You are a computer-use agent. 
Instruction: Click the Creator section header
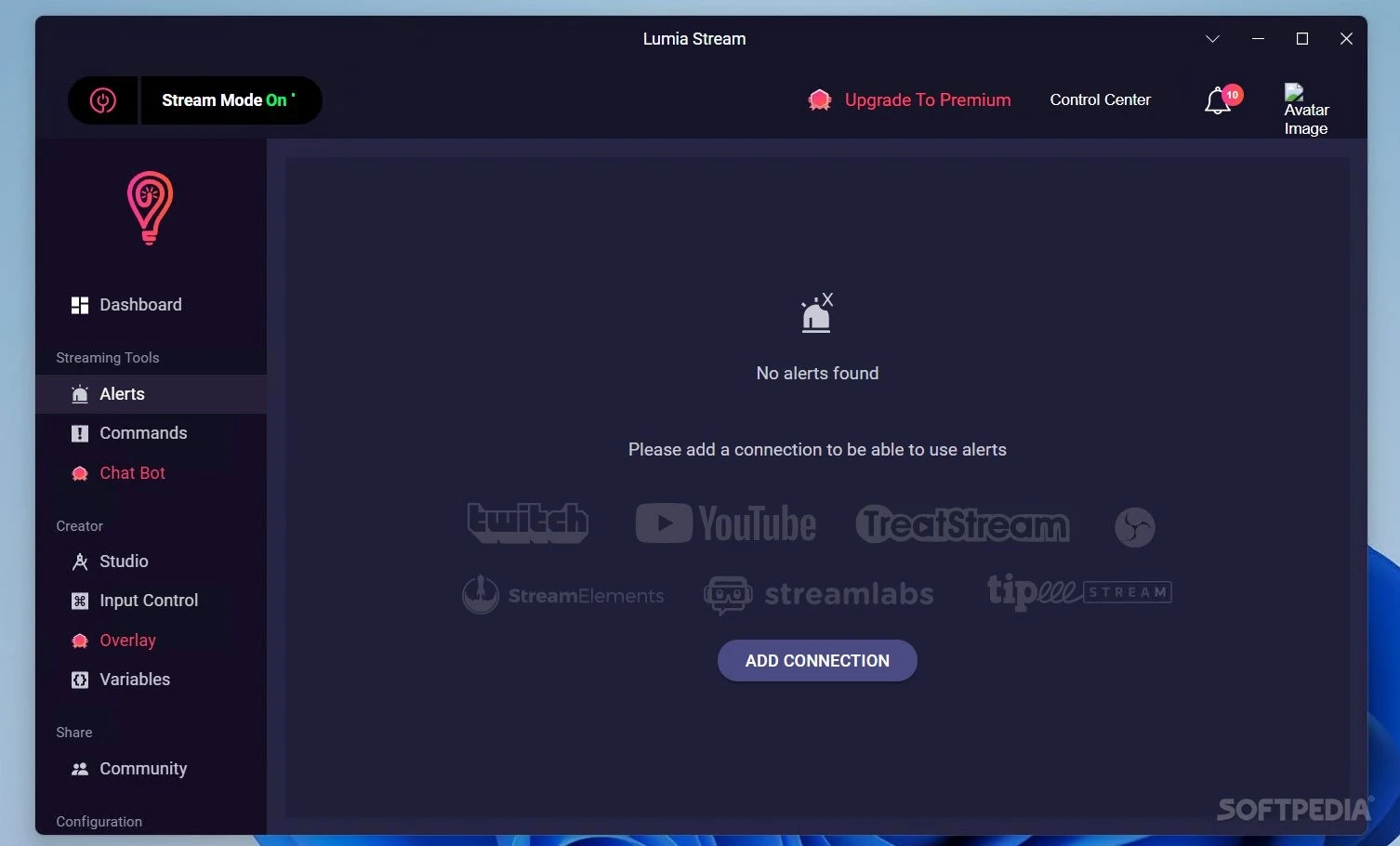coord(80,526)
